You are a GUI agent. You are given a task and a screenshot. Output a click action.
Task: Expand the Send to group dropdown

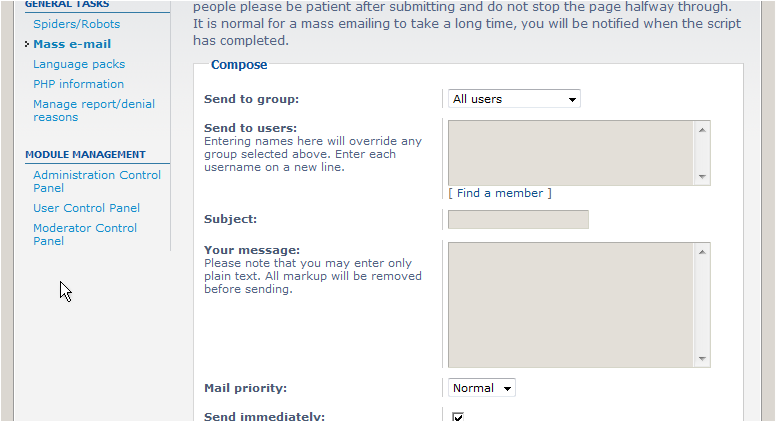514,99
